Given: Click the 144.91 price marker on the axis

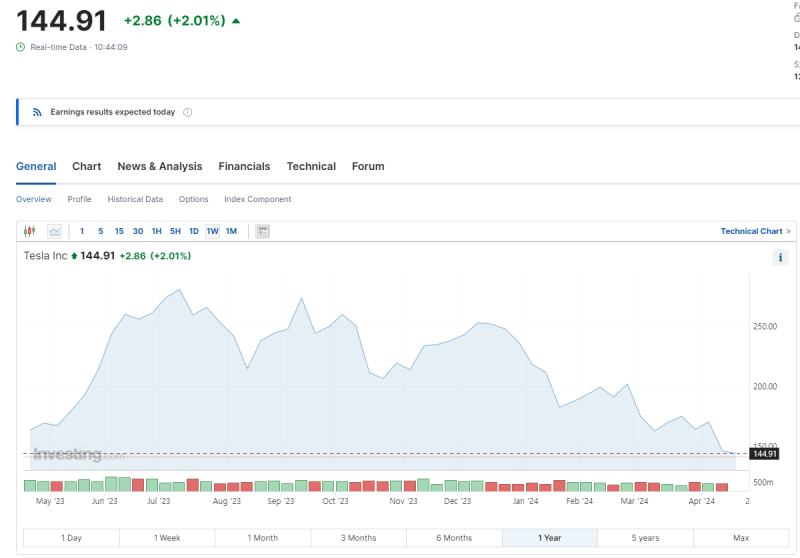Looking at the screenshot, I should coord(764,453).
